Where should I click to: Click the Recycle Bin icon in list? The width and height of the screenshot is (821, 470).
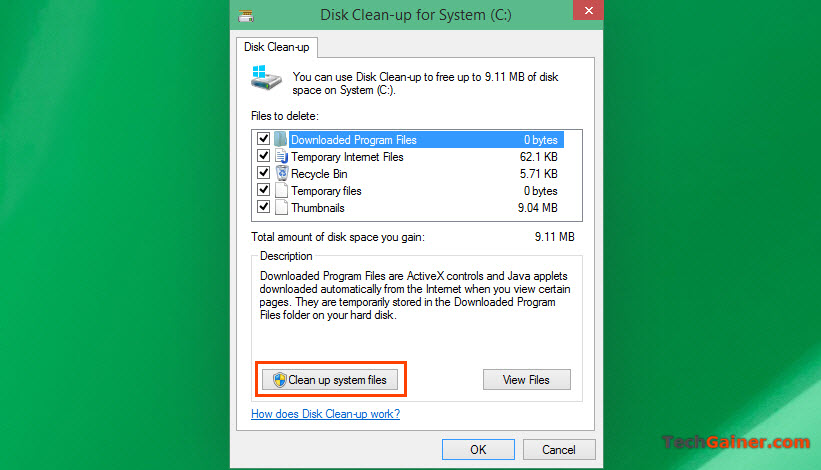point(282,173)
